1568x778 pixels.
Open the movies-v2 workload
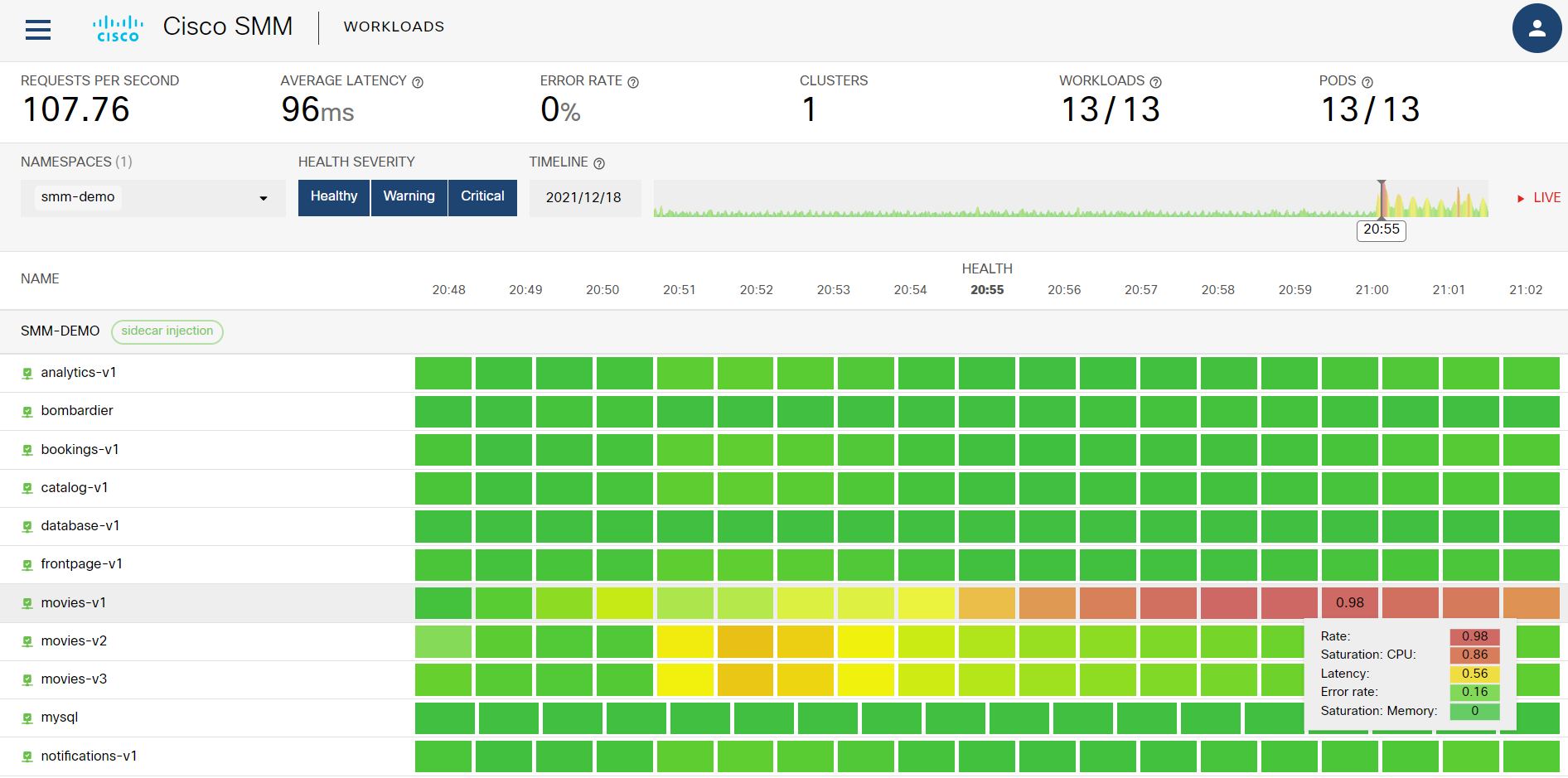[74, 641]
